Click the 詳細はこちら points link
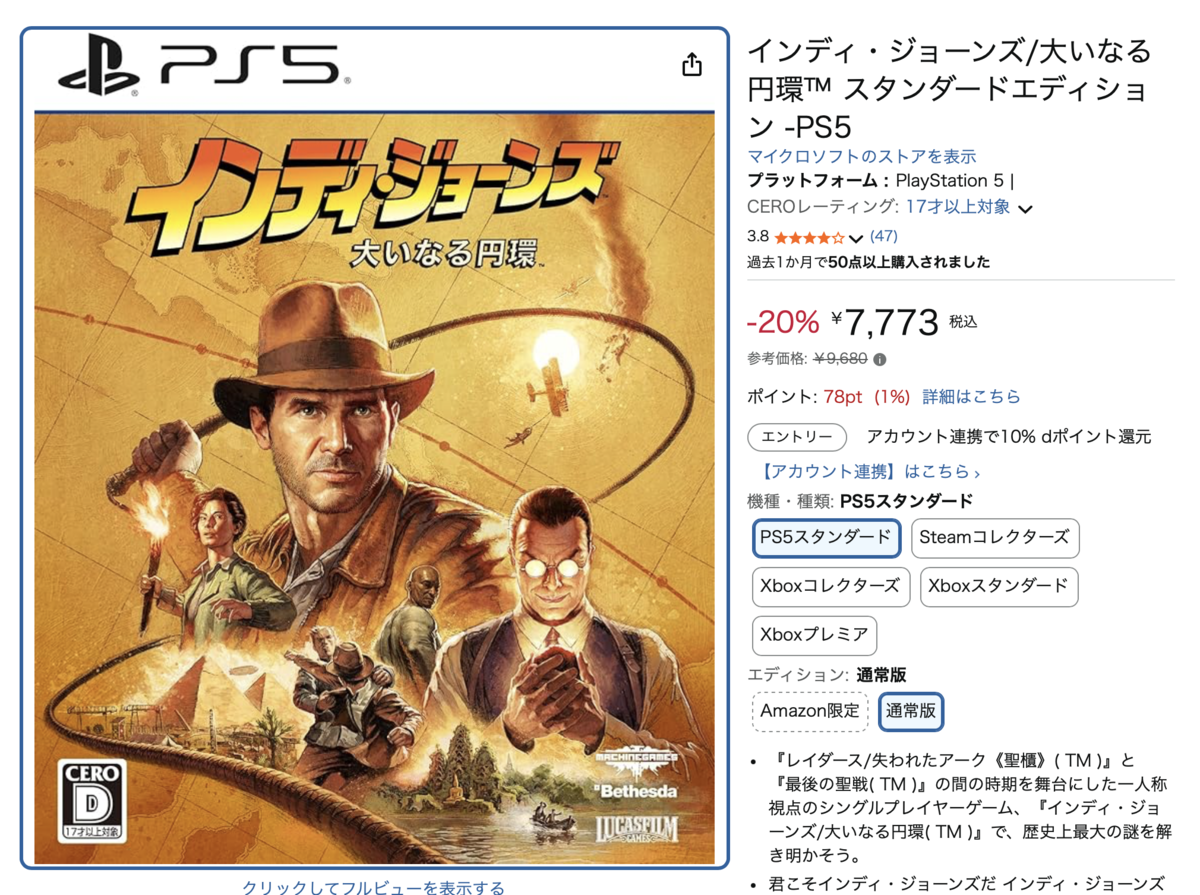The image size is (1200, 895). tap(971, 397)
